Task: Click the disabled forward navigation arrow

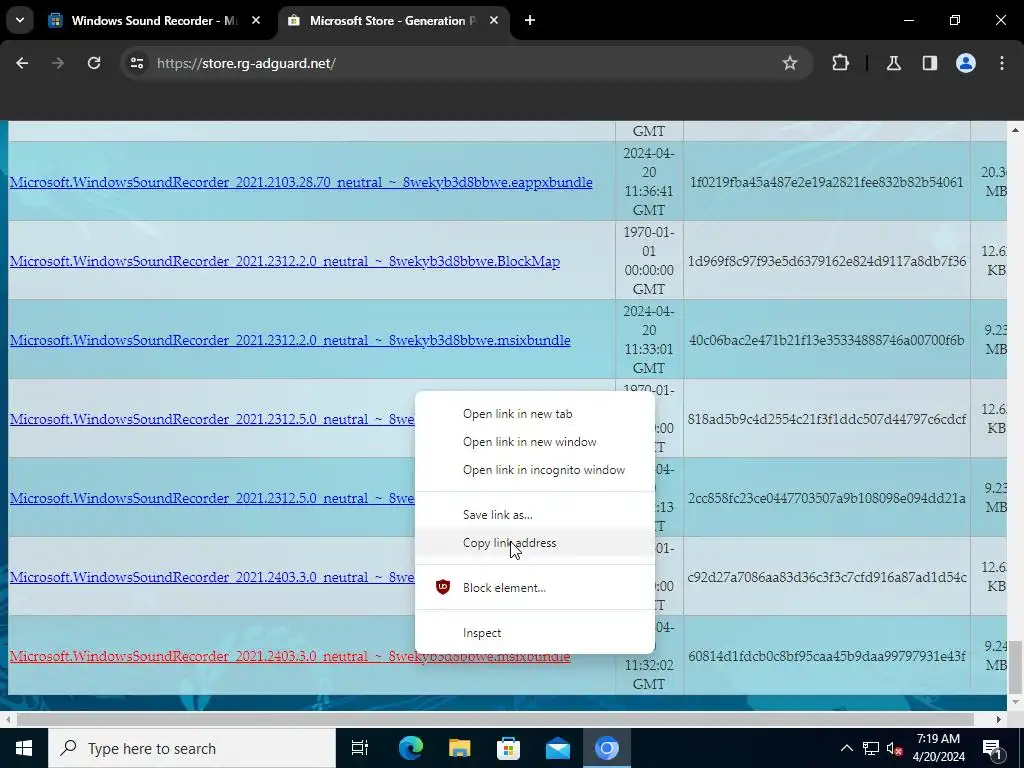Action: point(58,63)
